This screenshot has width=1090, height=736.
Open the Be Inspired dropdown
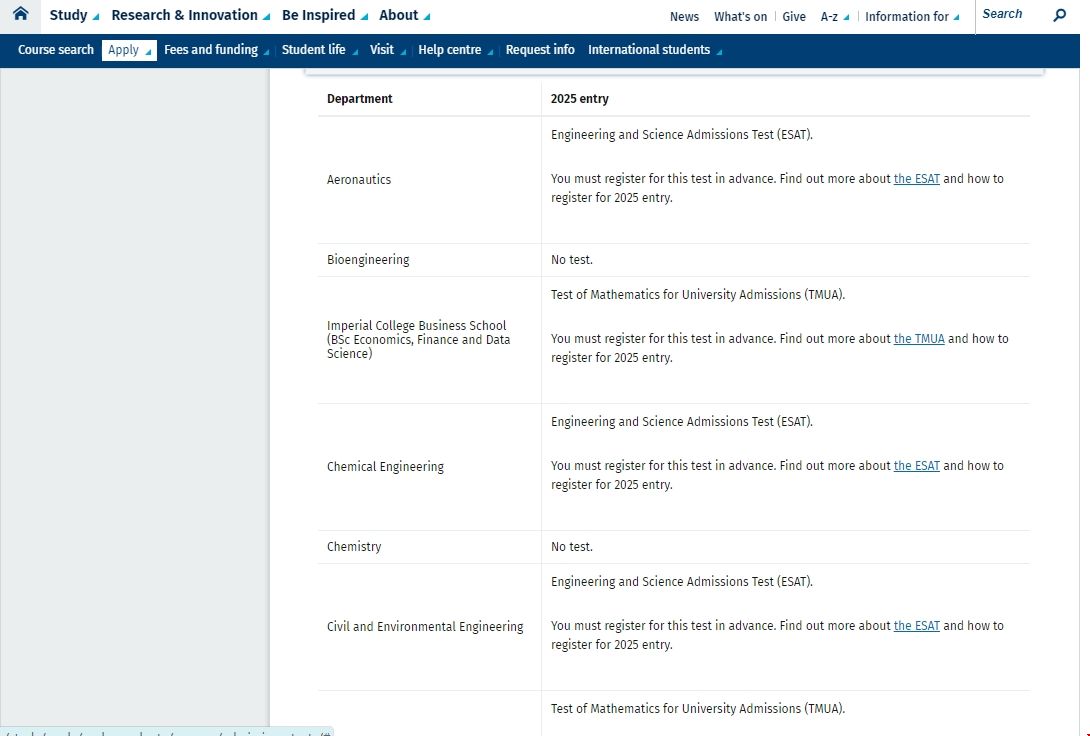pos(324,15)
